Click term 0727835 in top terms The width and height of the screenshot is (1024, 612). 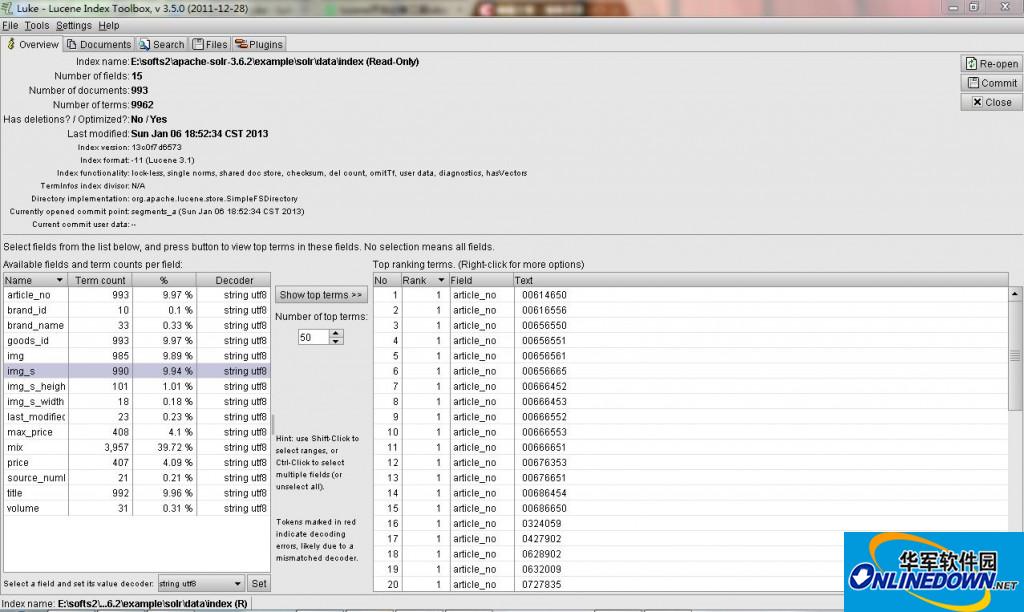(541, 585)
